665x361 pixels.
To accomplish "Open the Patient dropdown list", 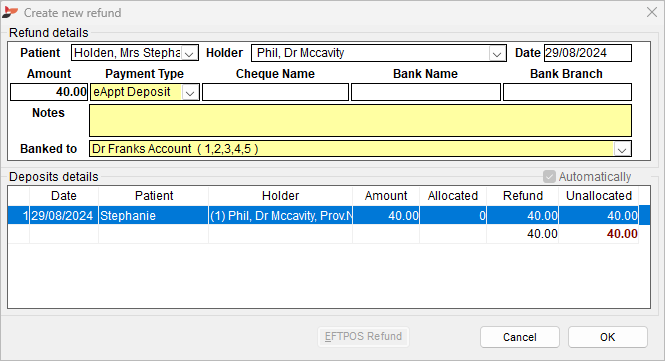I will (x=190, y=53).
